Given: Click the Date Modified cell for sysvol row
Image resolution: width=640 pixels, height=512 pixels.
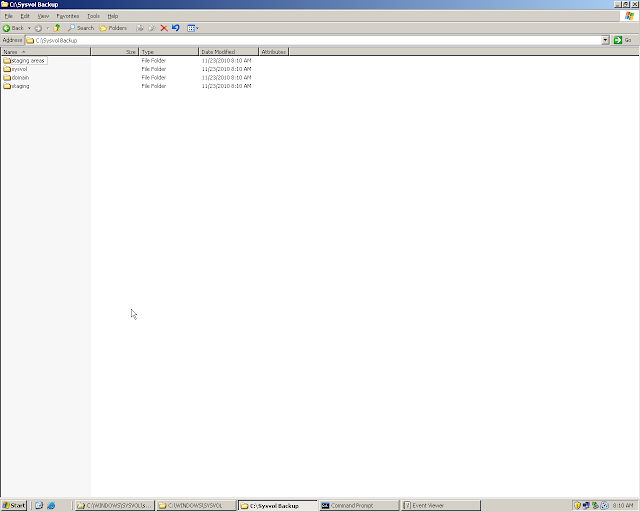Looking at the screenshot, I should click(227, 69).
